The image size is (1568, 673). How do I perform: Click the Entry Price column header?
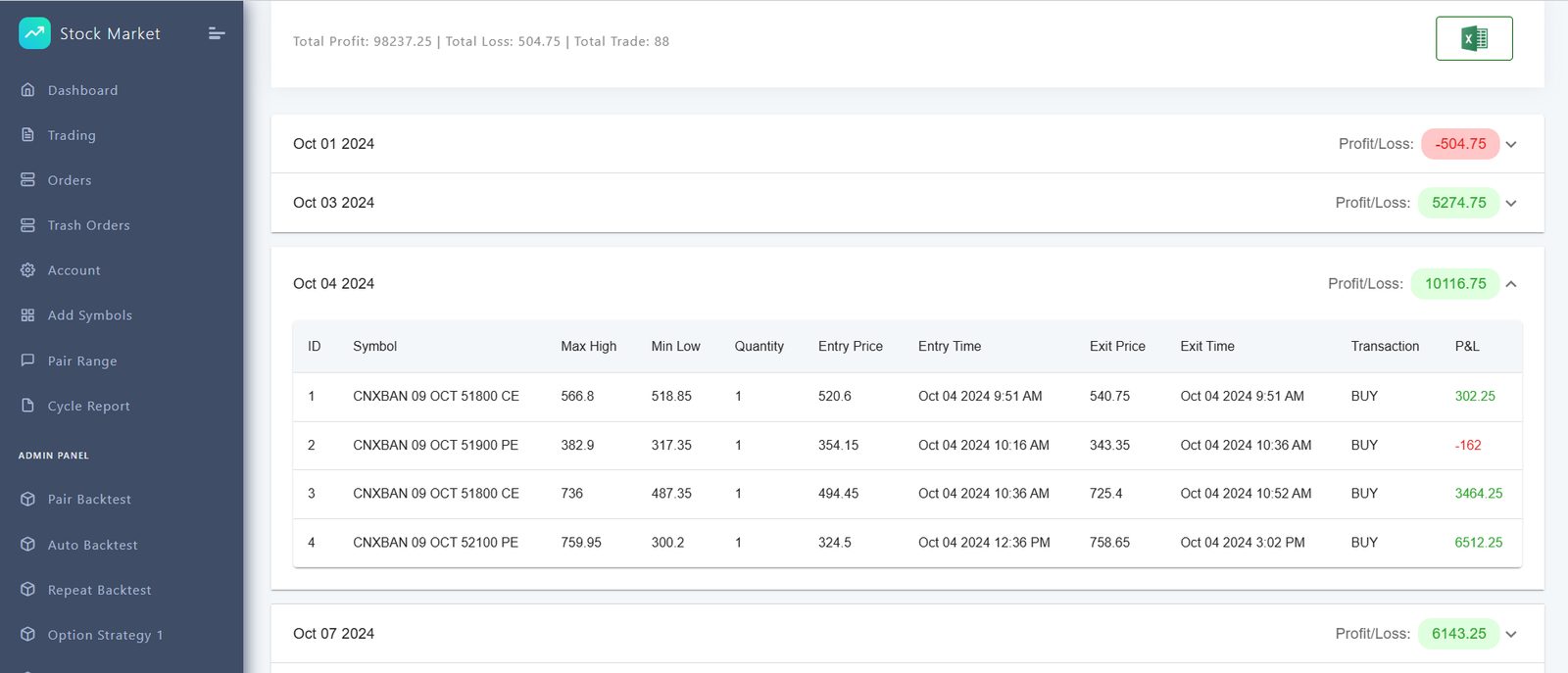[851, 347]
